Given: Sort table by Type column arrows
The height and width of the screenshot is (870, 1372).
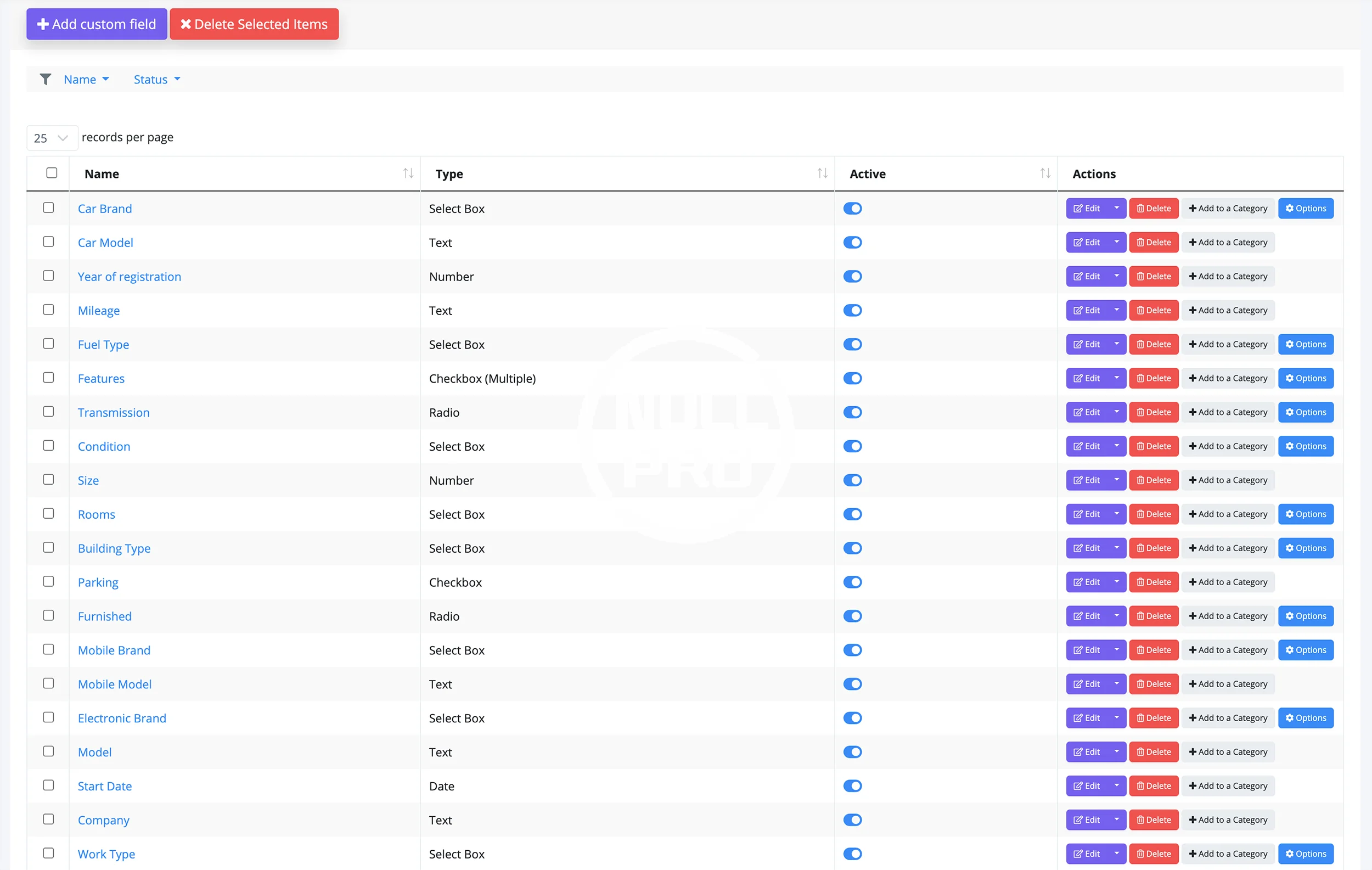Looking at the screenshot, I should pos(822,173).
